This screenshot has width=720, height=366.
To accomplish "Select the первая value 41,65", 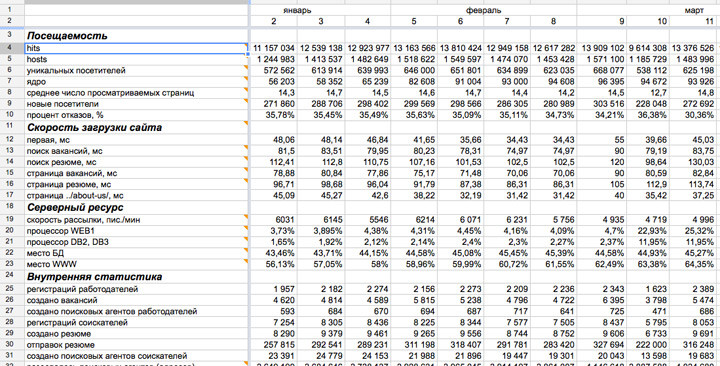I will pyautogui.click(x=414, y=140).
